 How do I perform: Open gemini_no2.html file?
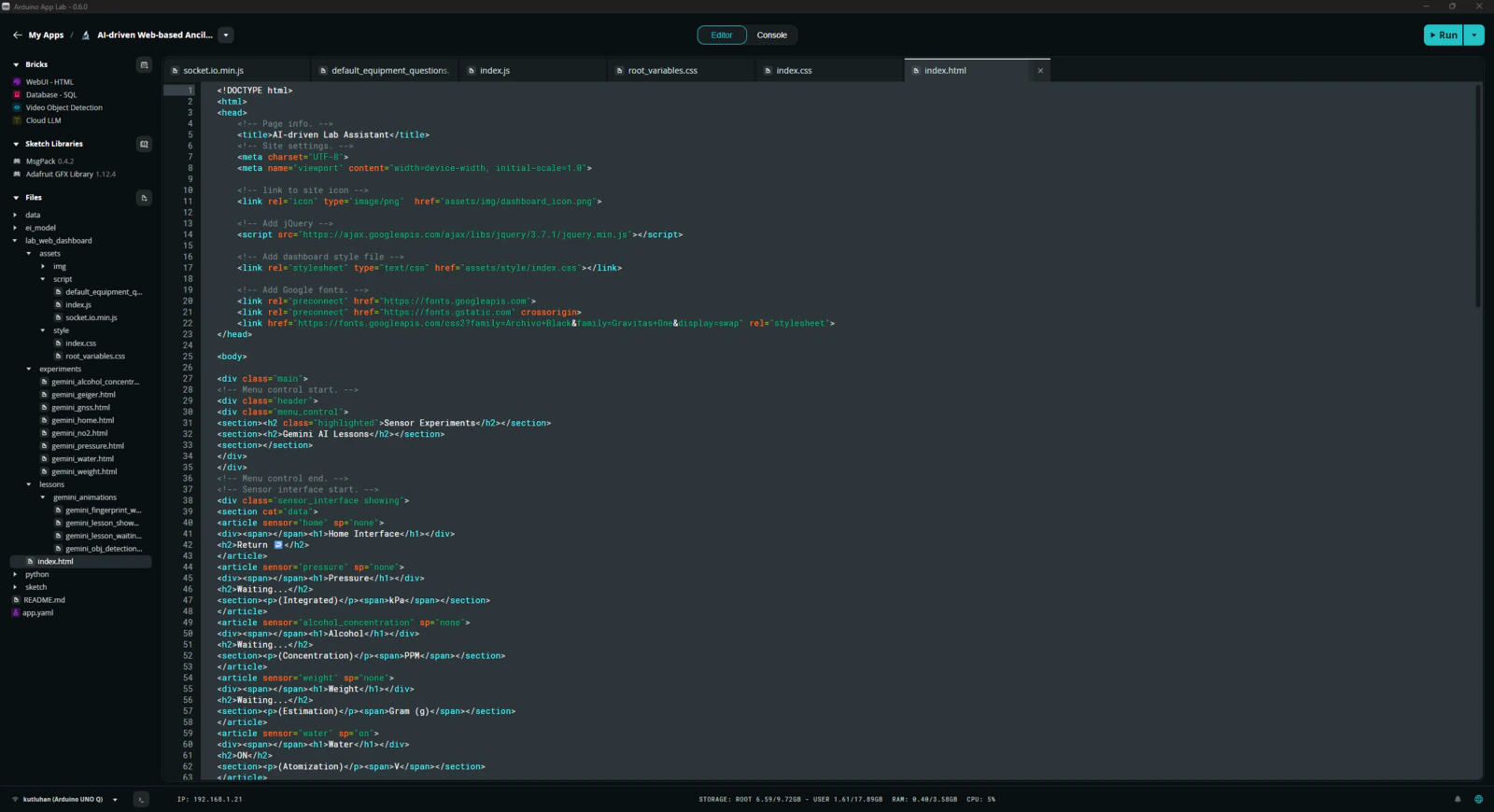tap(75, 433)
